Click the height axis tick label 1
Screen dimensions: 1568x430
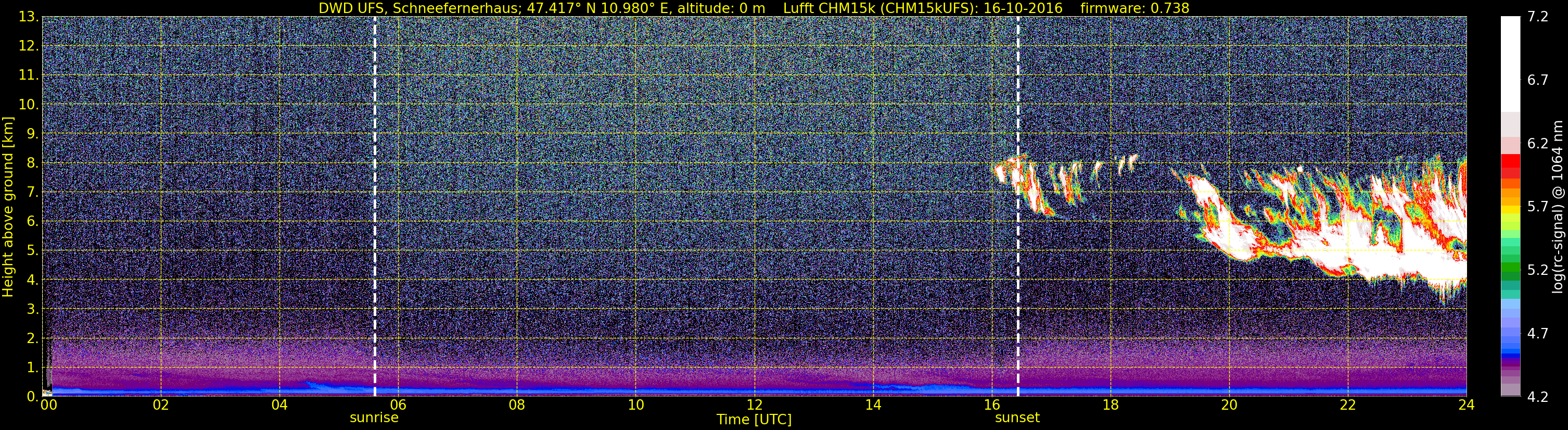[x=32, y=367]
